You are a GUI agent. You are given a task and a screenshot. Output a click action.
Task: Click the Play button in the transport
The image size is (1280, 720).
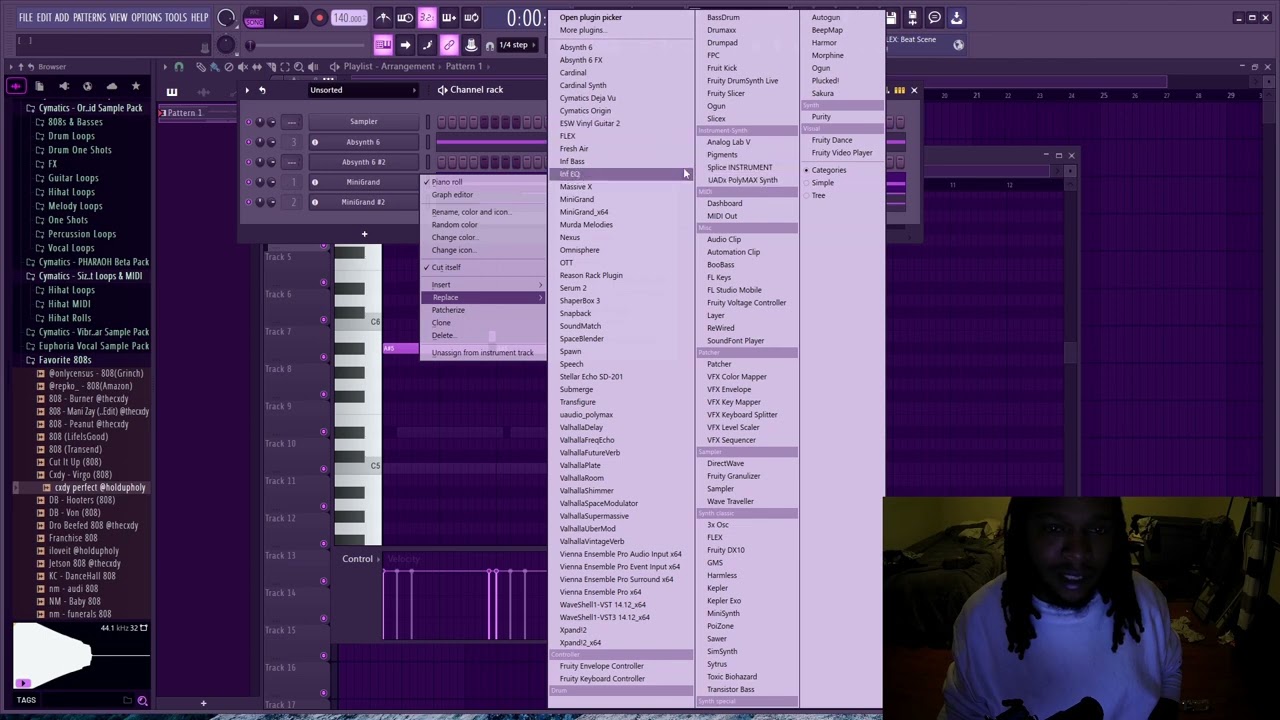pos(275,18)
